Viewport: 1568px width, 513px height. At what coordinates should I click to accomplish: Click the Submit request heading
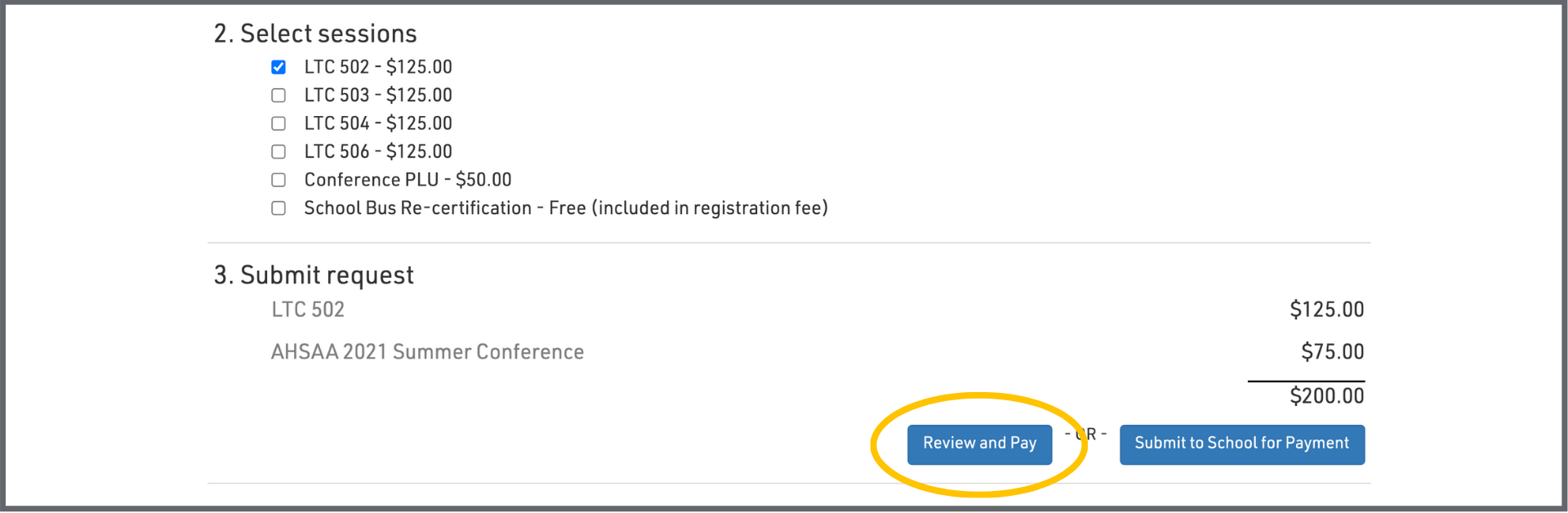(x=314, y=275)
